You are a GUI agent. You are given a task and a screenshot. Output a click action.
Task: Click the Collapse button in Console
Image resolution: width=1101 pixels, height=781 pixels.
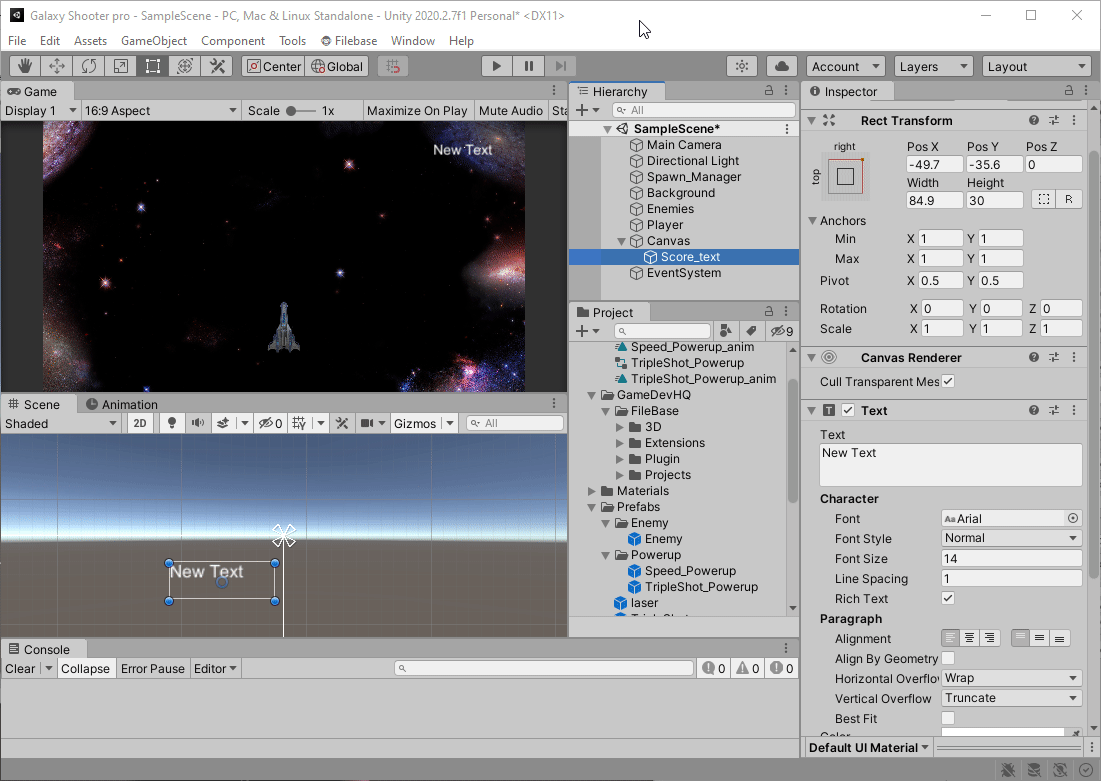coord(85,669)
